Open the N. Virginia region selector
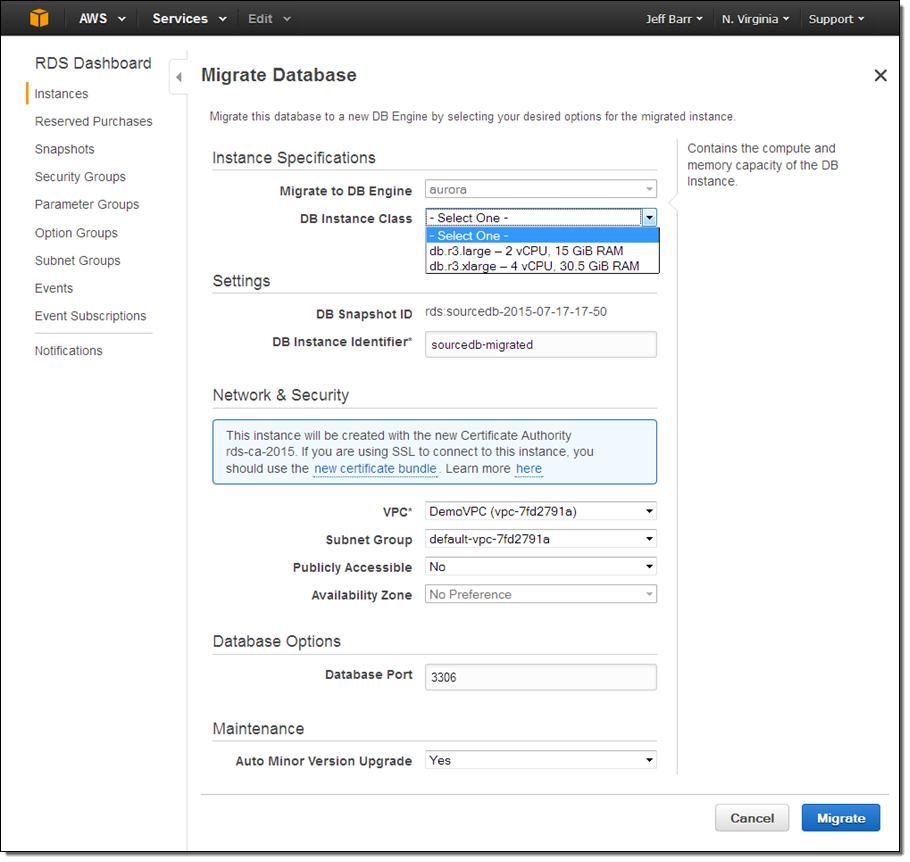The height and width of the screenshot is (862, 910). (x=755, y=19)
